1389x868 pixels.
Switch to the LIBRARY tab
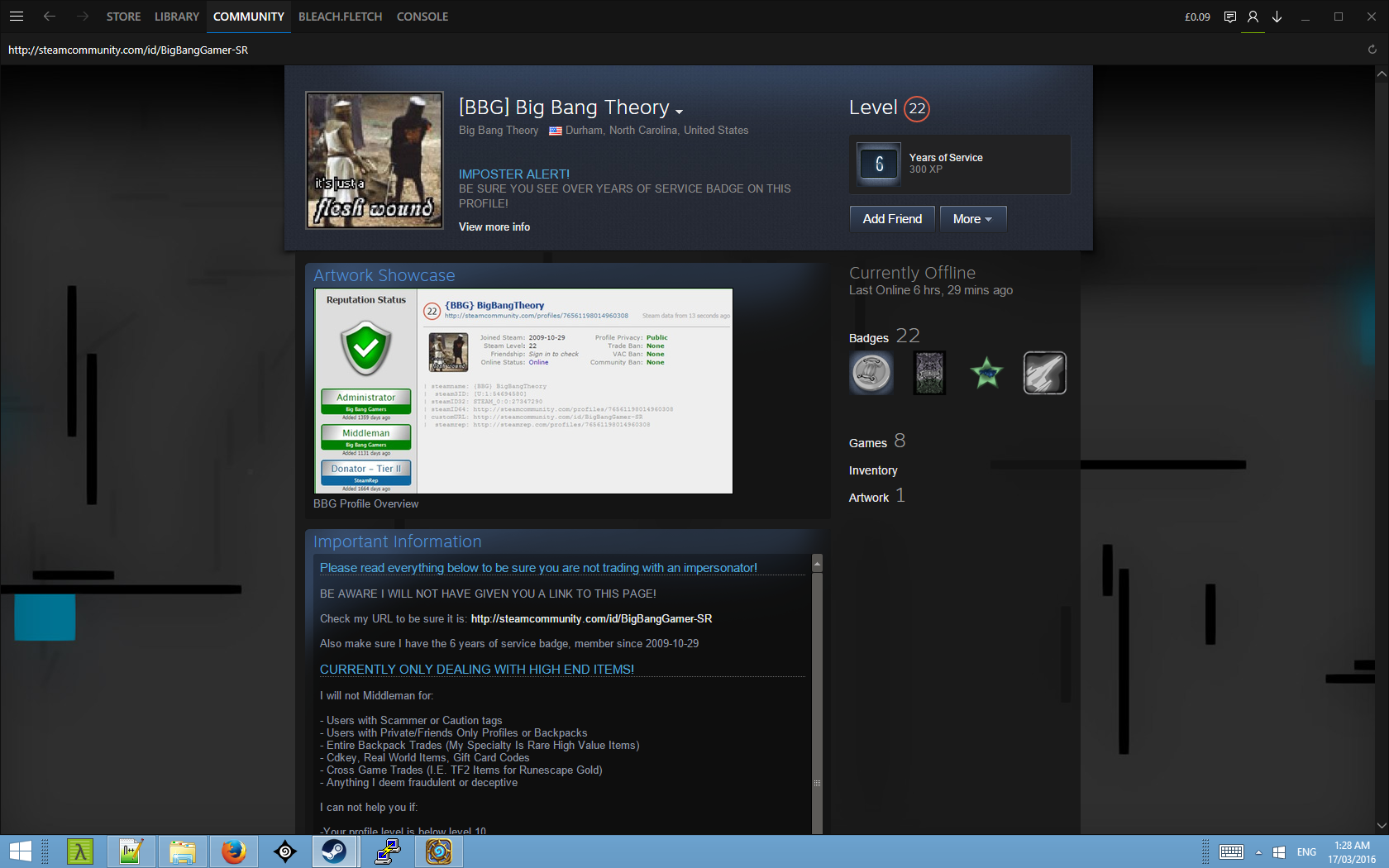click(177, 17)
